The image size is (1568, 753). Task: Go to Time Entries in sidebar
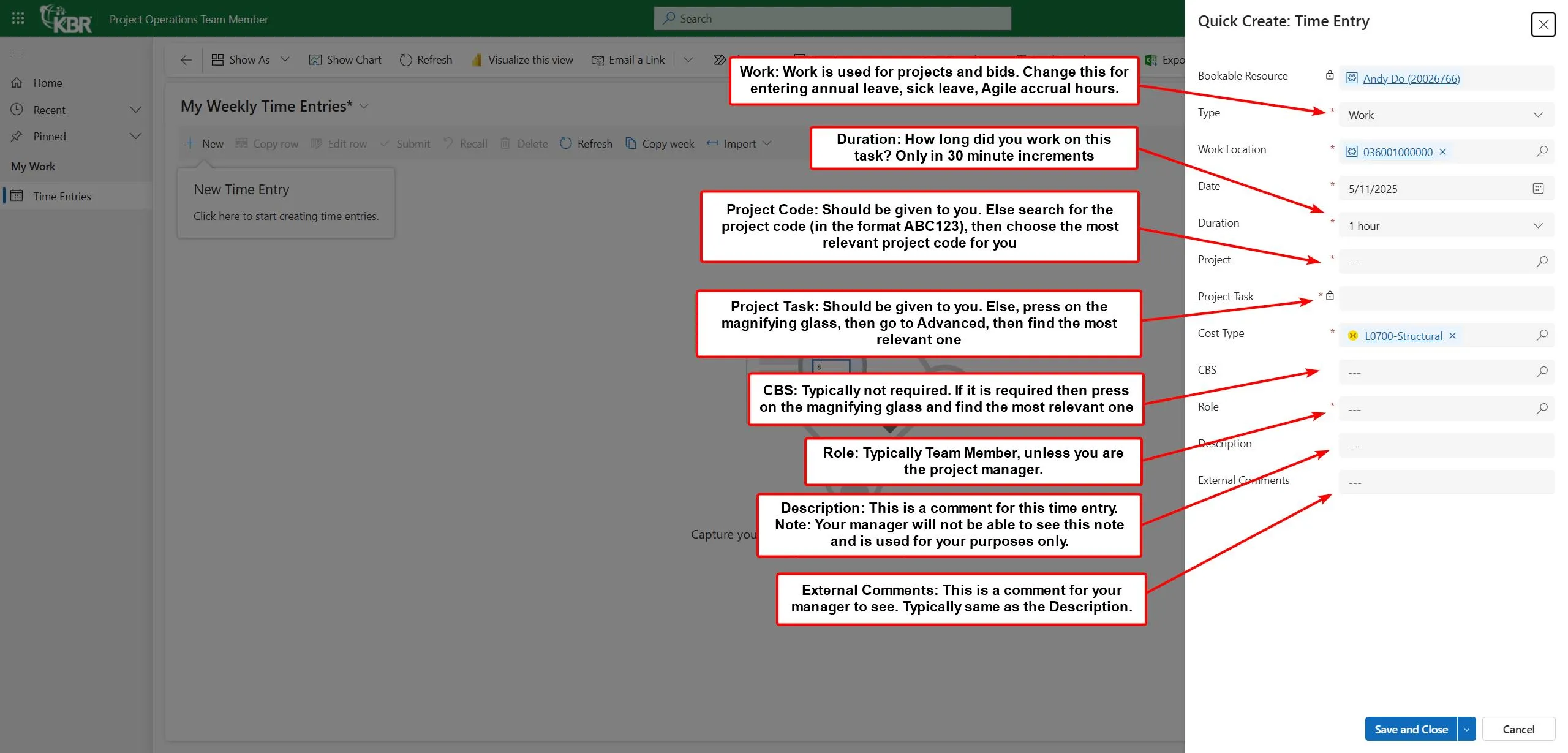click(x=61, y=196)
